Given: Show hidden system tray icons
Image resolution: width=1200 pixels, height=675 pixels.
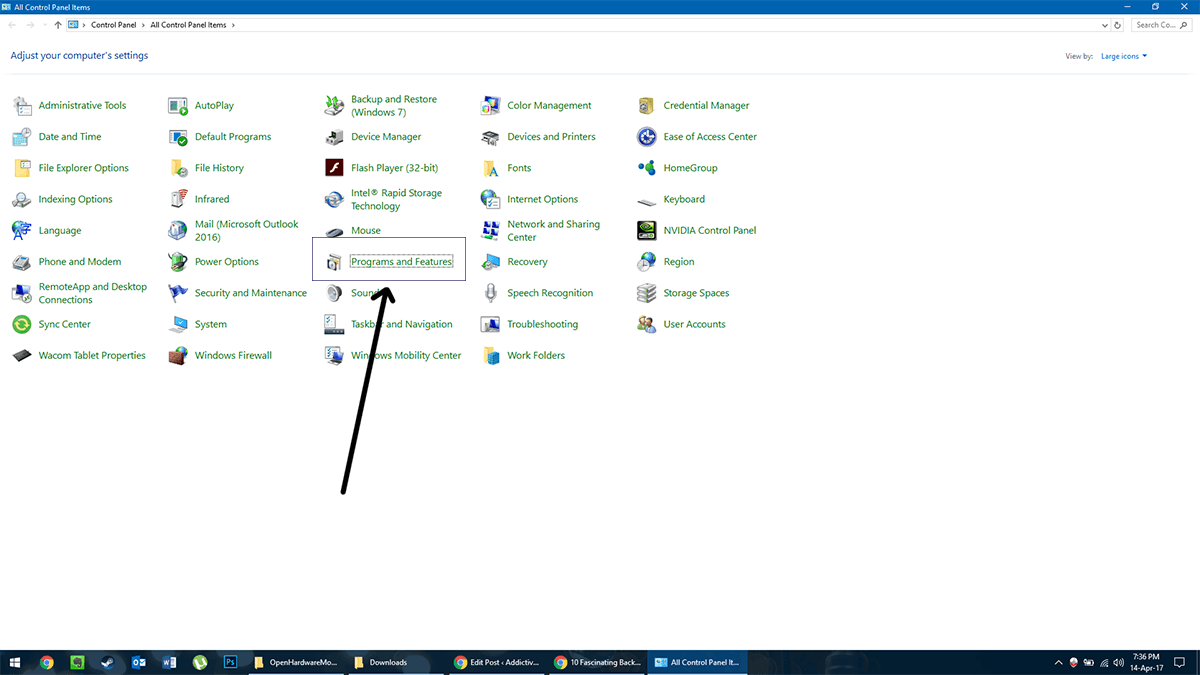Looking at the screenshot, I should tap(1059, 662).
